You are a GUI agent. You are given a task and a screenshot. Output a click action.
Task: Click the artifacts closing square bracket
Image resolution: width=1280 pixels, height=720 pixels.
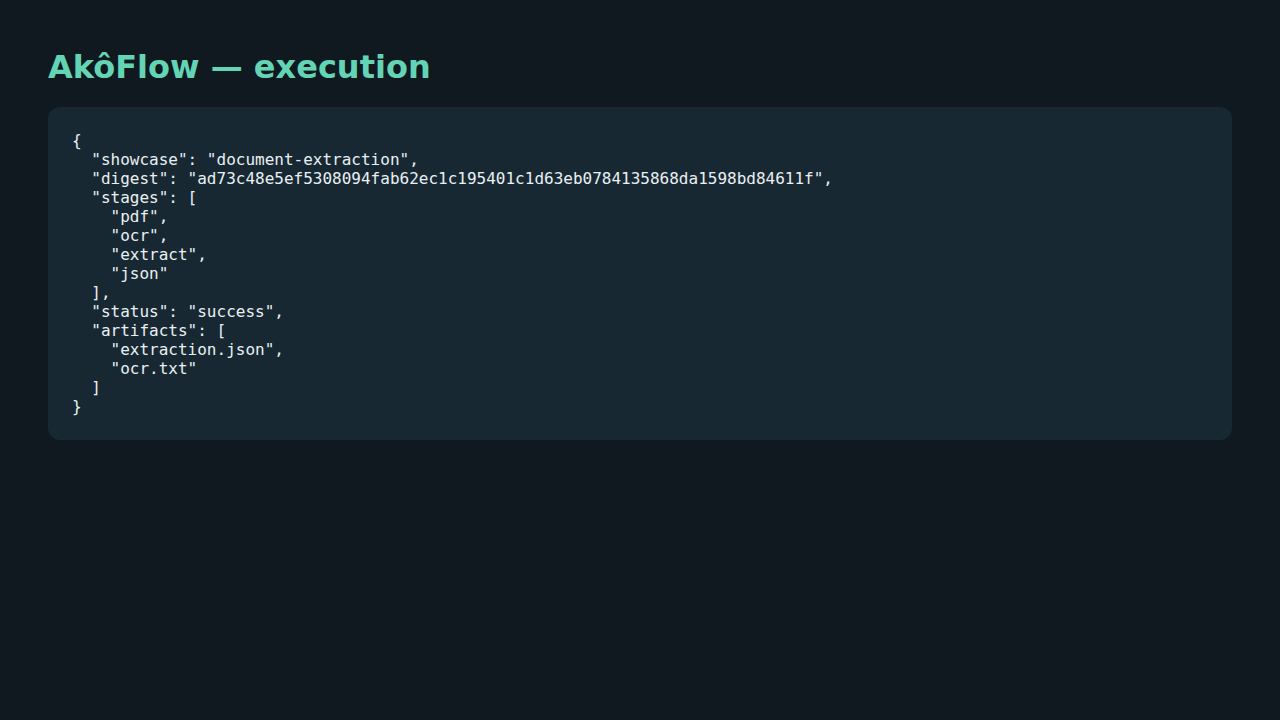[x=96, y=388]
